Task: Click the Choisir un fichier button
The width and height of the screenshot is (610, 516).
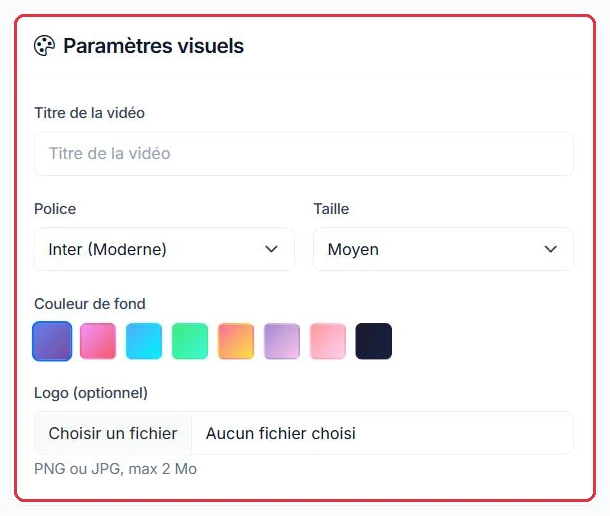Action: tap(113, 433)
